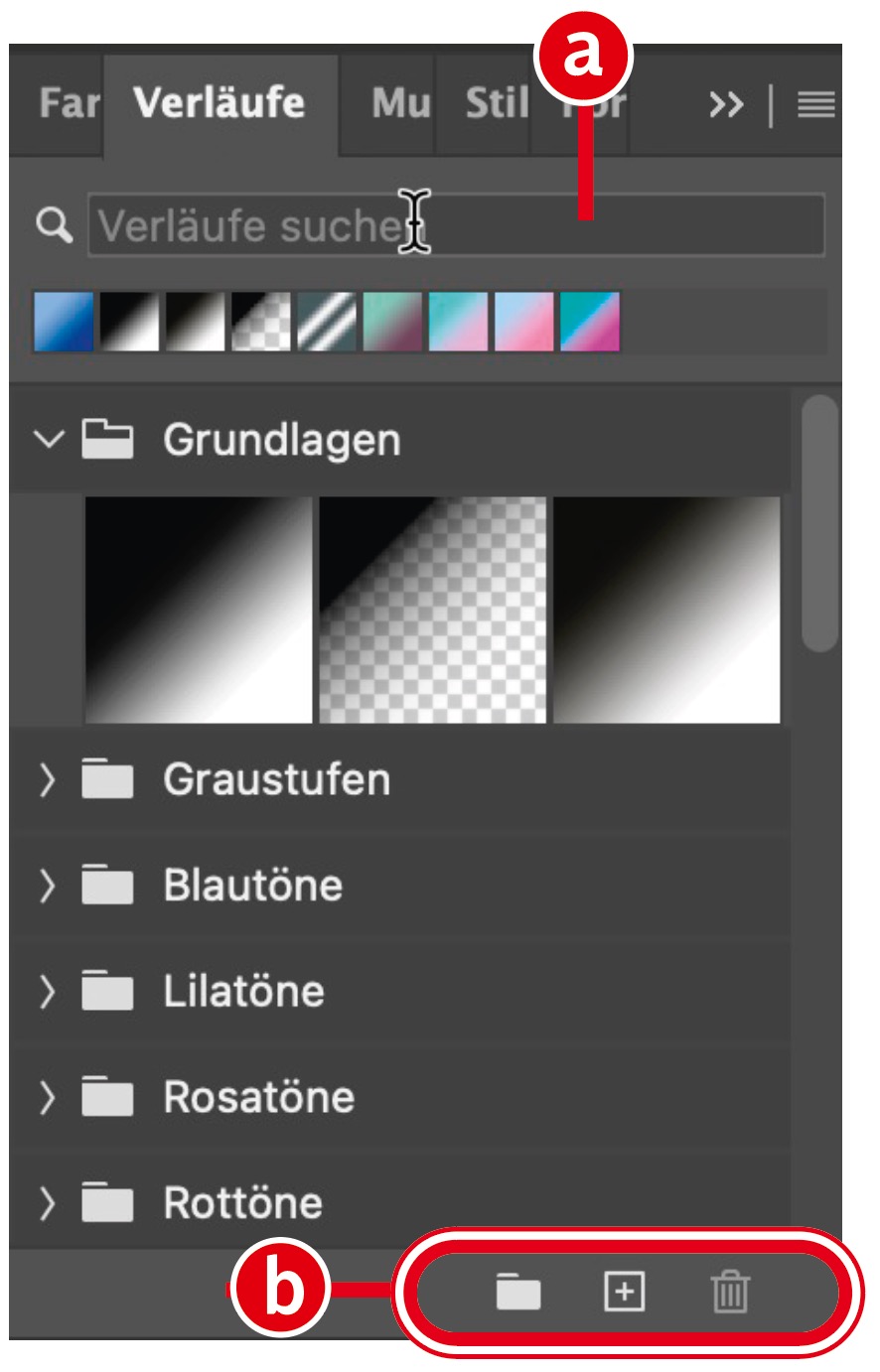Expand the Rottöne folder
This screenshot has height=1372, width=880.
coord(47,1203)
